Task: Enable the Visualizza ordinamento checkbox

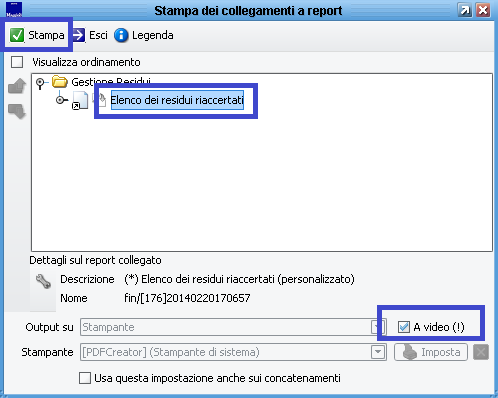Action: (17, 62)
